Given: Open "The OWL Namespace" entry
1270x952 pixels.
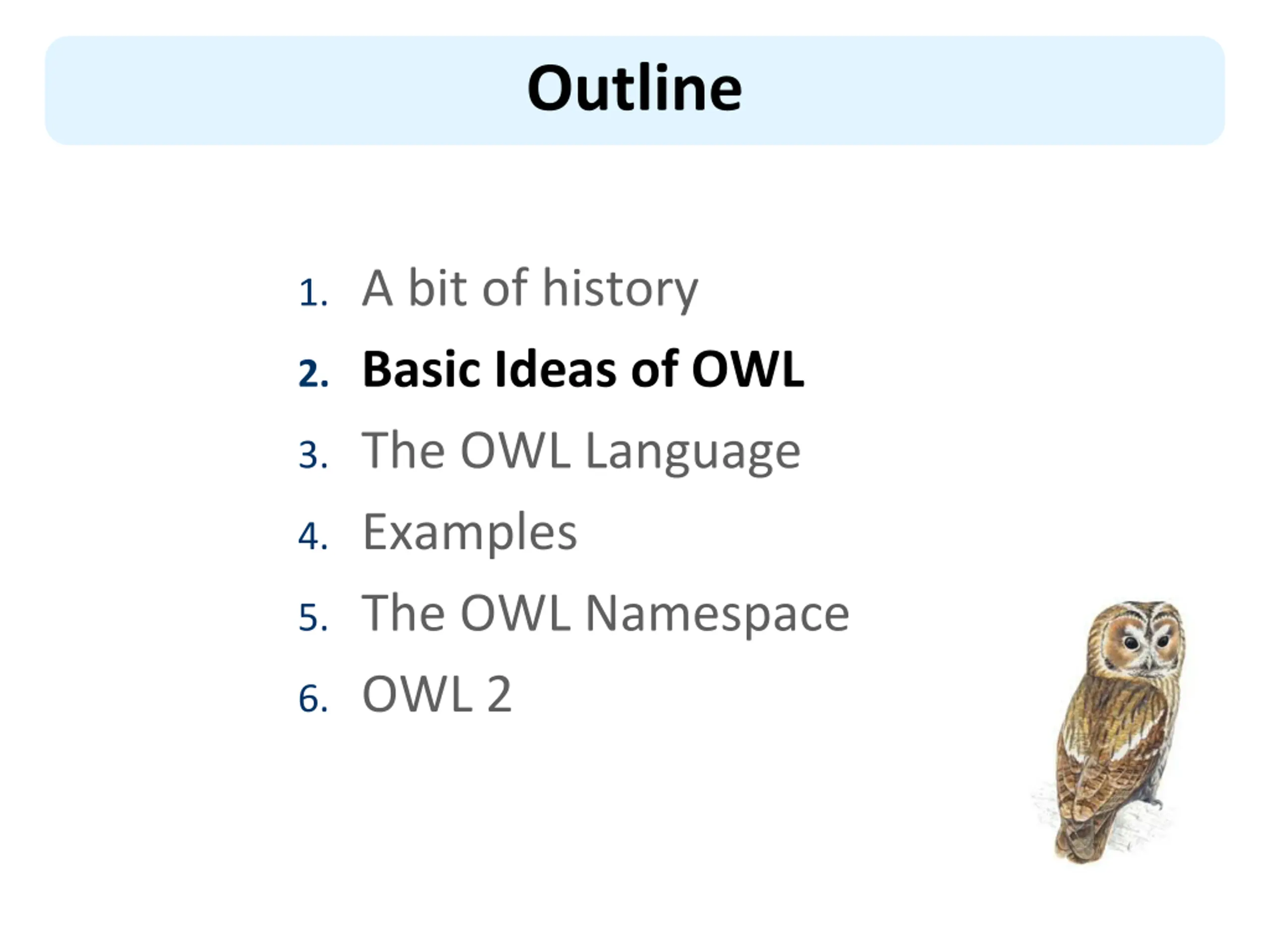Looking at the screenshot, I should tap(606, 614).
